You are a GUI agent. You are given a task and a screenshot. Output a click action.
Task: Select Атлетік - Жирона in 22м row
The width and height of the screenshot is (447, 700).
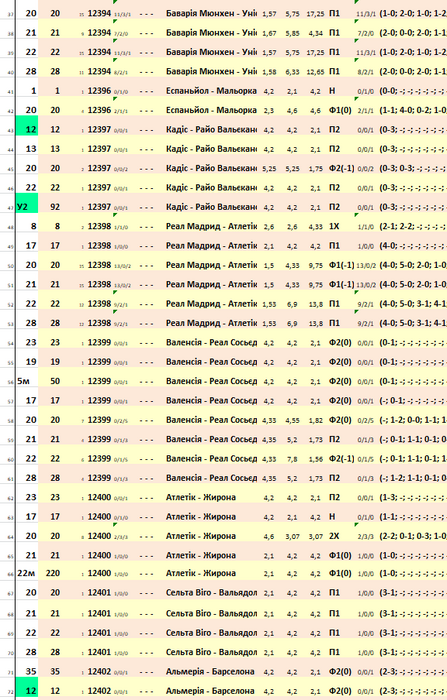[x=201, y=573]
